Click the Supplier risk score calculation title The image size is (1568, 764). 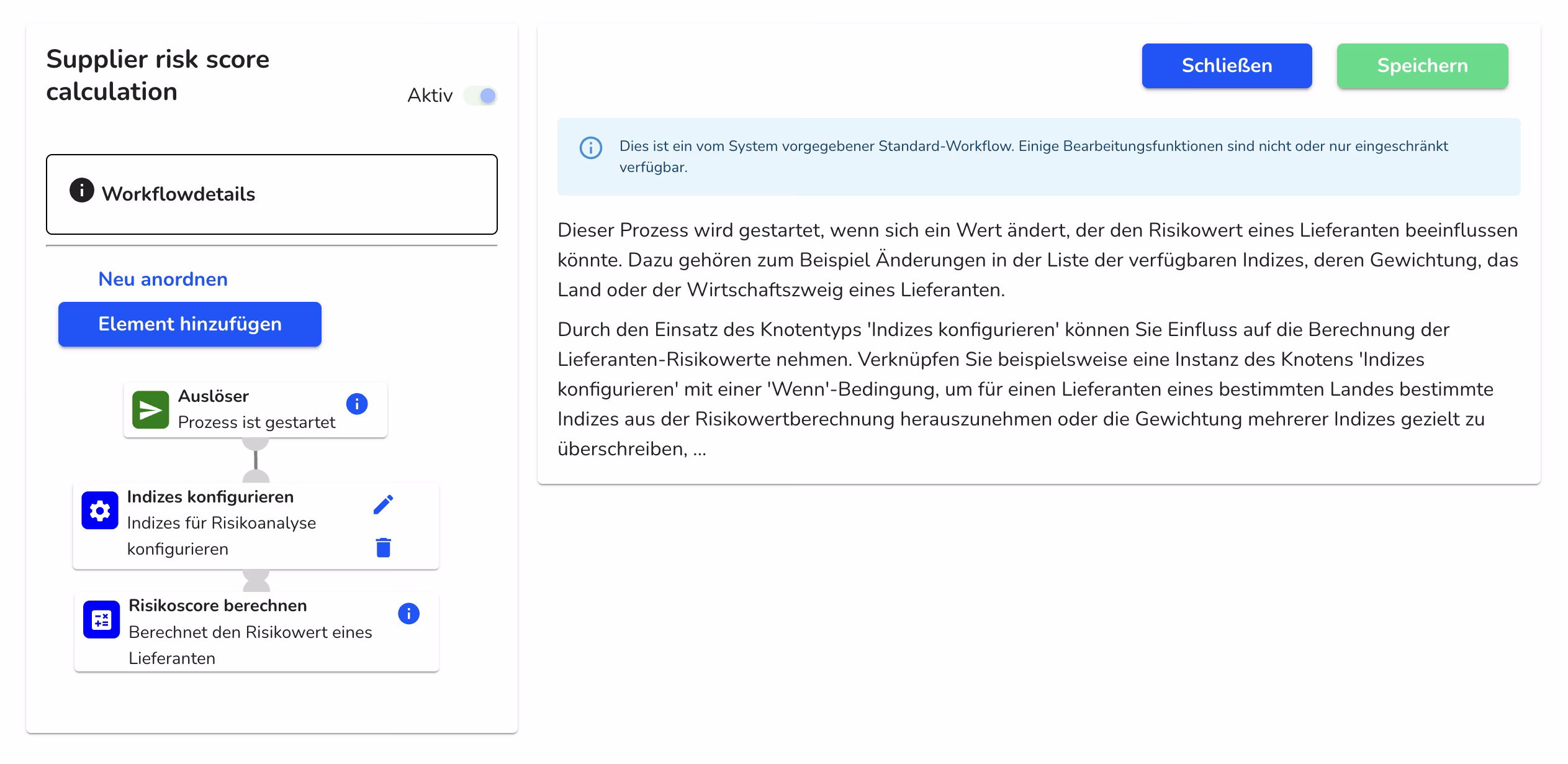(x=158, y=76)
